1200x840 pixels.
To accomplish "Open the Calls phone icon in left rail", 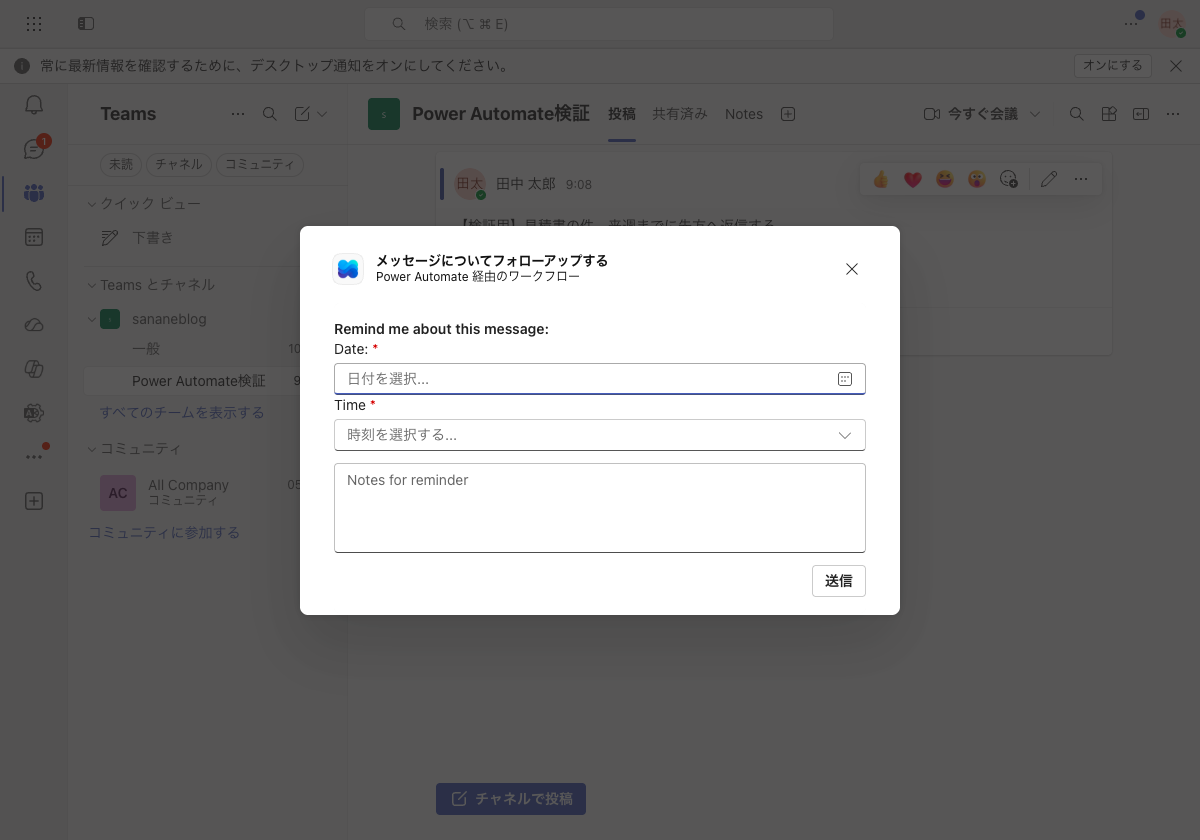I will coord(34,281).
